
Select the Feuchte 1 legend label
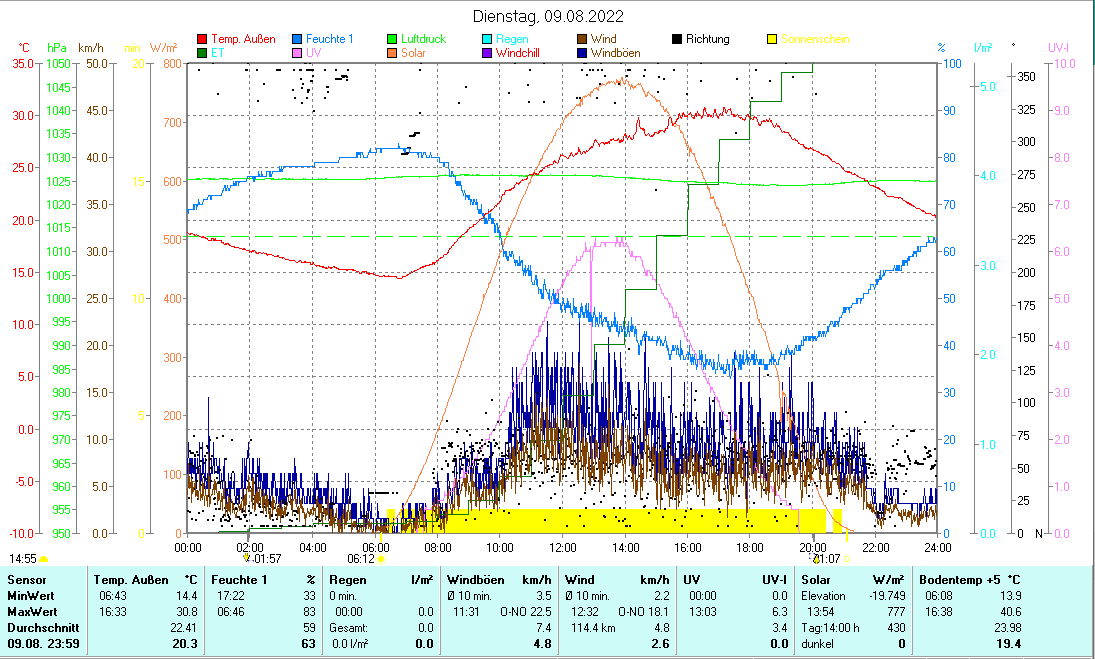(x=330, y=39)
